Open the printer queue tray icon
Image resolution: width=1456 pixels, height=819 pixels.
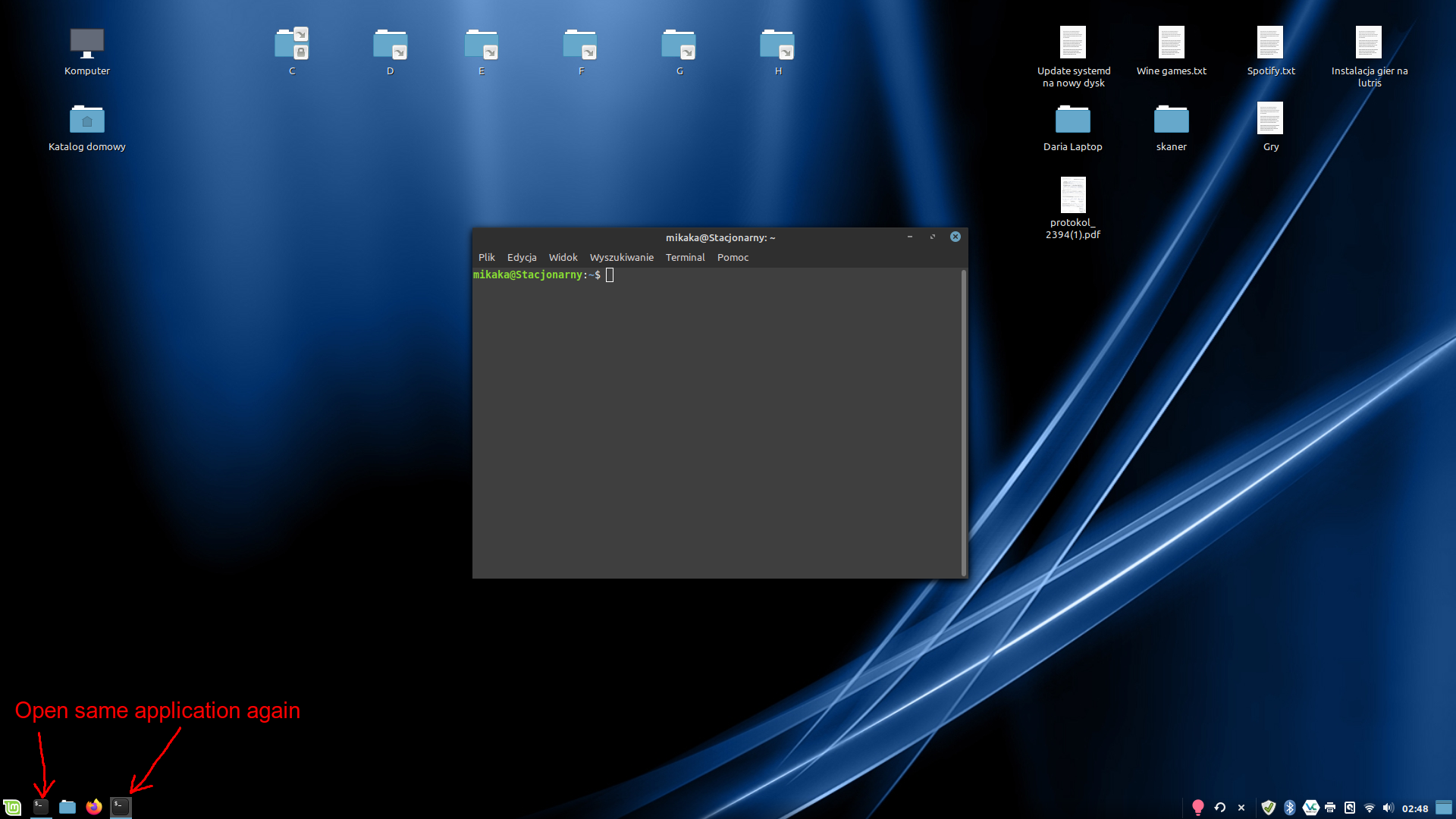point(1329,807)
